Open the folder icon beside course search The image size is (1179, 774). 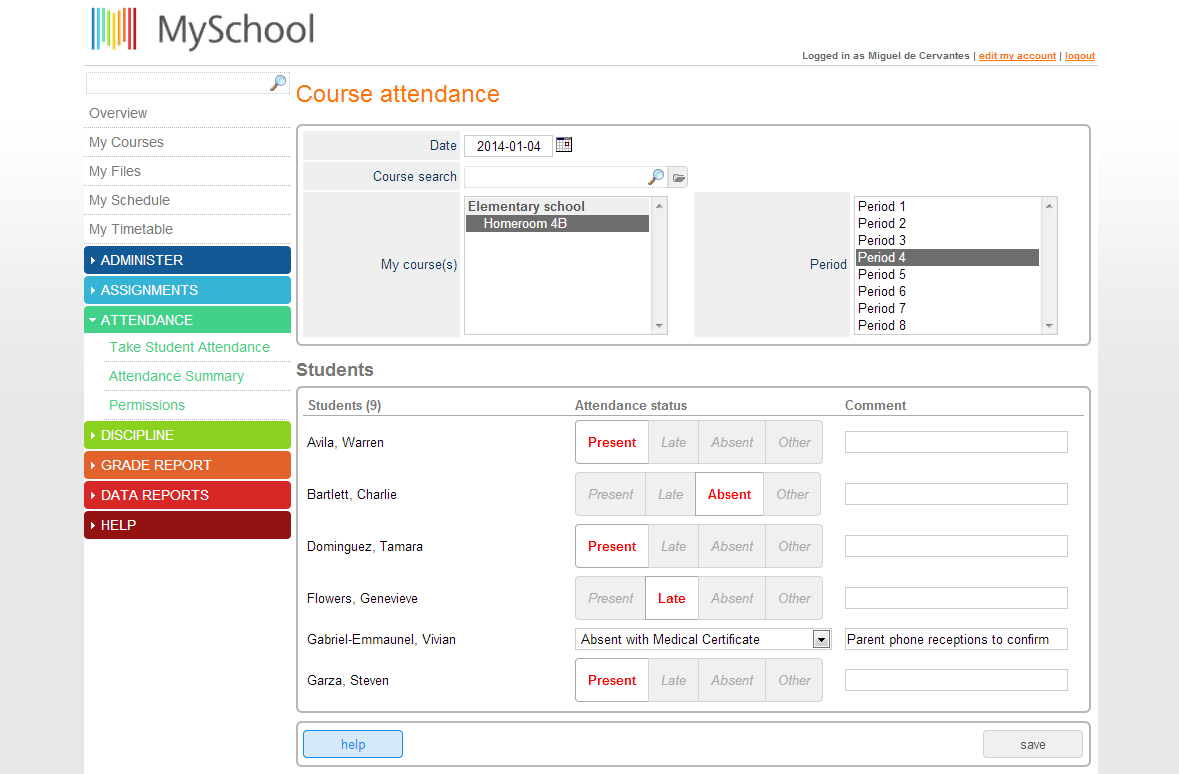677,176
